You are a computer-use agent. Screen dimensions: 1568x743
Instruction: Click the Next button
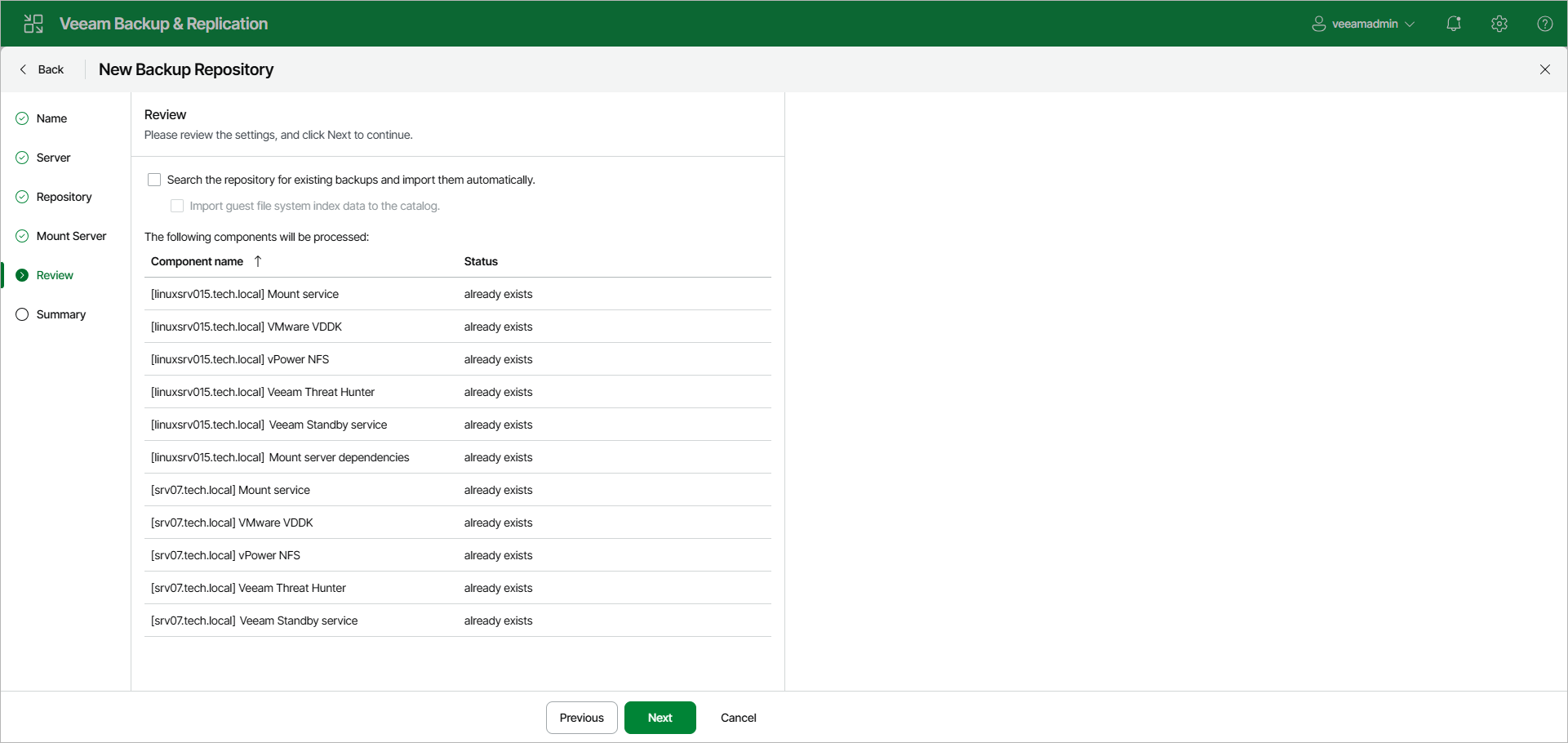point(660,718)
